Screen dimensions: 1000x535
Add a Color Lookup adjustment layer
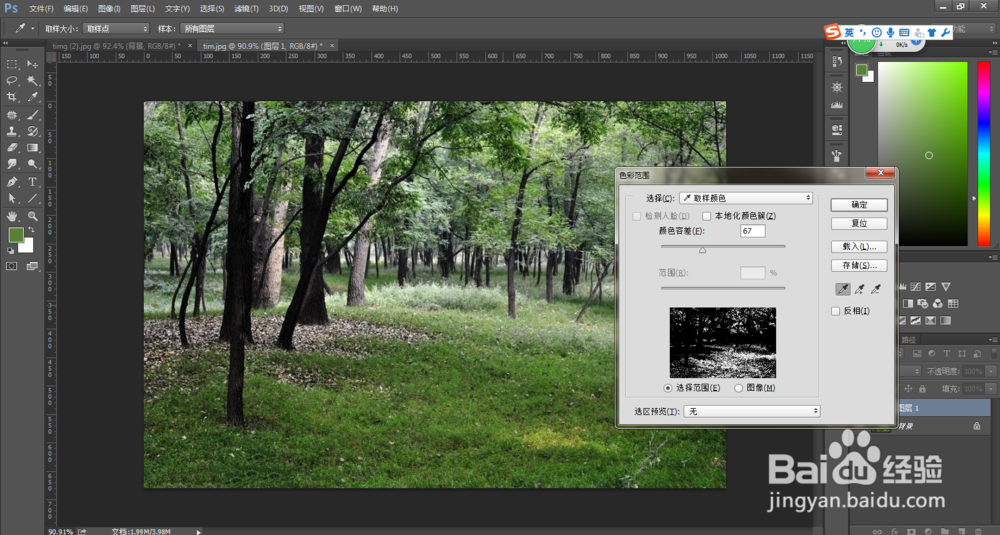tap(953, 304)
